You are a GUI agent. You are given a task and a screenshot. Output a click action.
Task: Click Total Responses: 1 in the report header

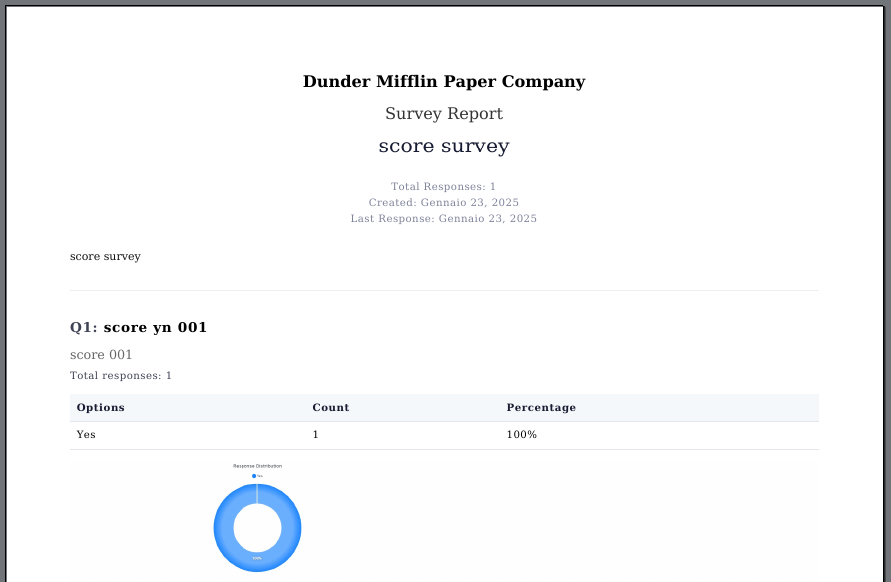point(443,186)
